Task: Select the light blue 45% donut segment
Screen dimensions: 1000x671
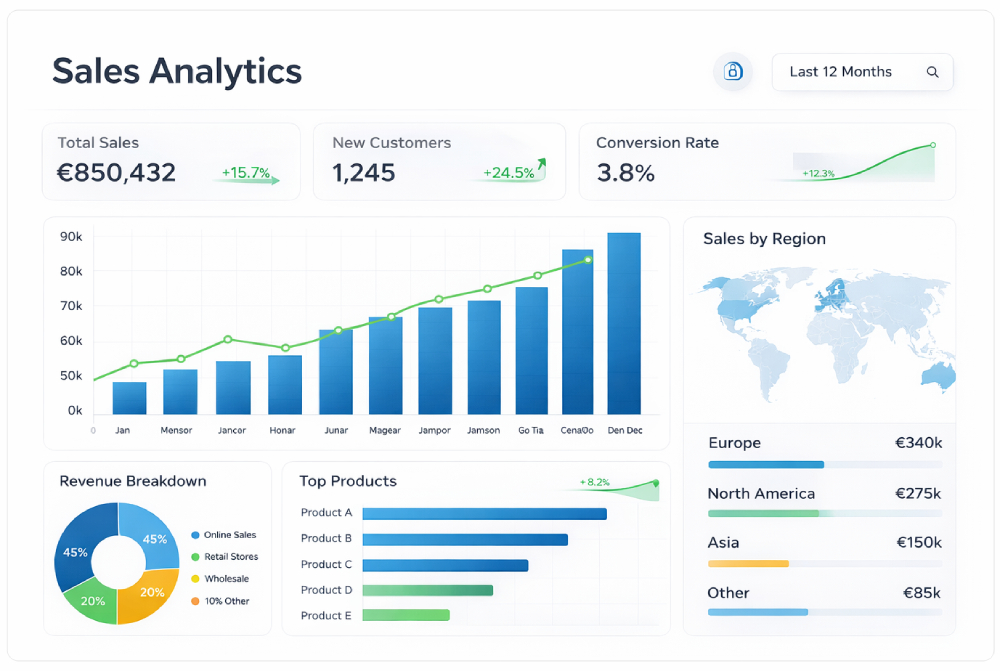Action: click(x=154, y=536)
